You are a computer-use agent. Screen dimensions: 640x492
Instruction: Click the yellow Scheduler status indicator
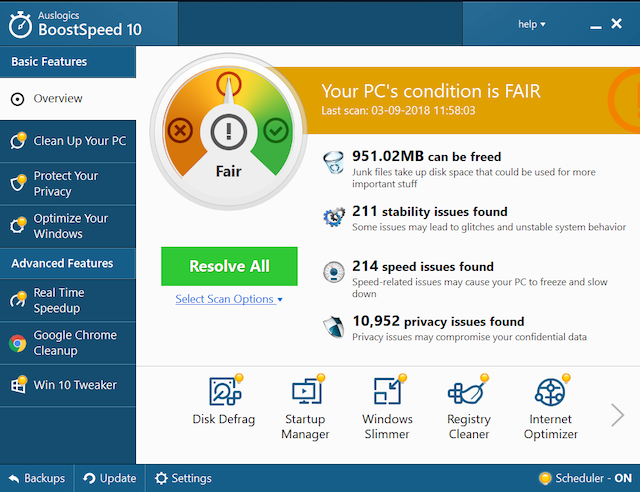coord(545,478)
